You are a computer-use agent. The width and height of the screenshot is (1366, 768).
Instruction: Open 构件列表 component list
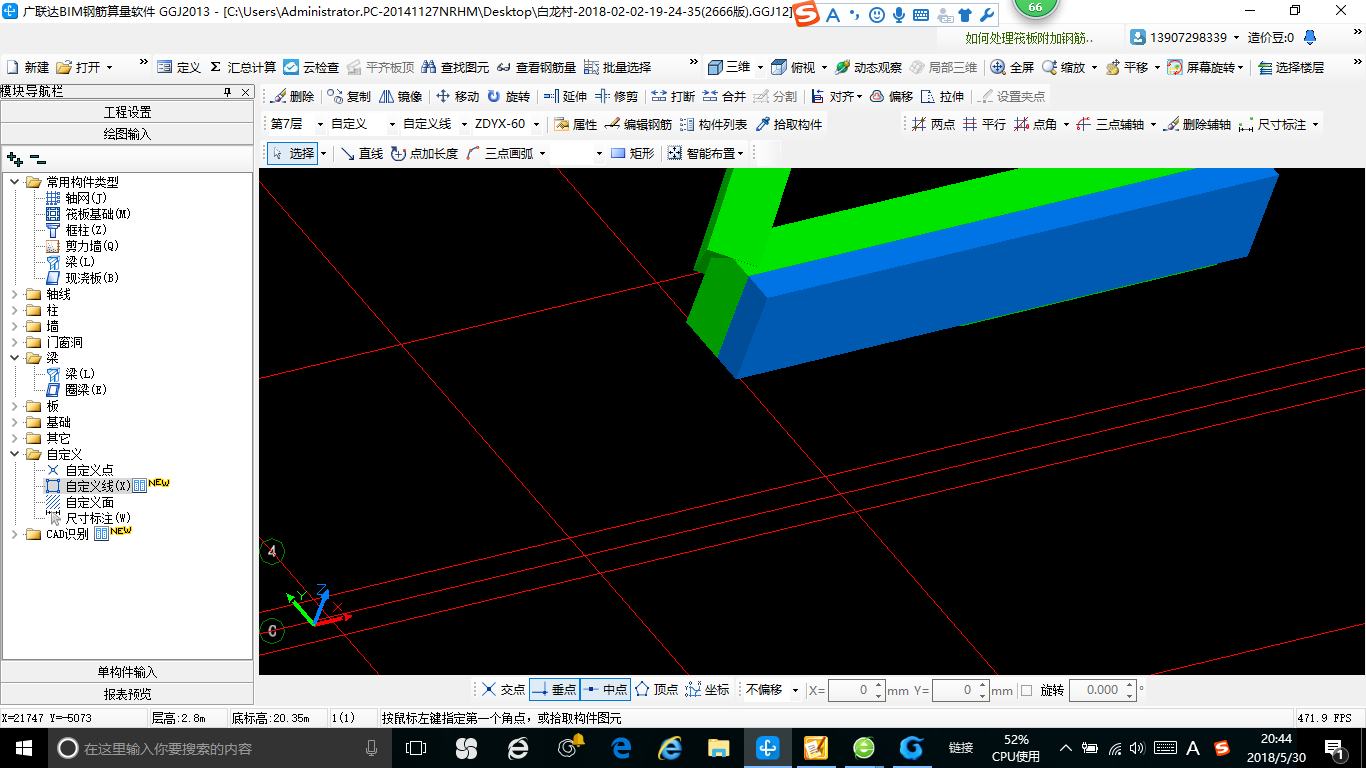(x=713, y=124)
